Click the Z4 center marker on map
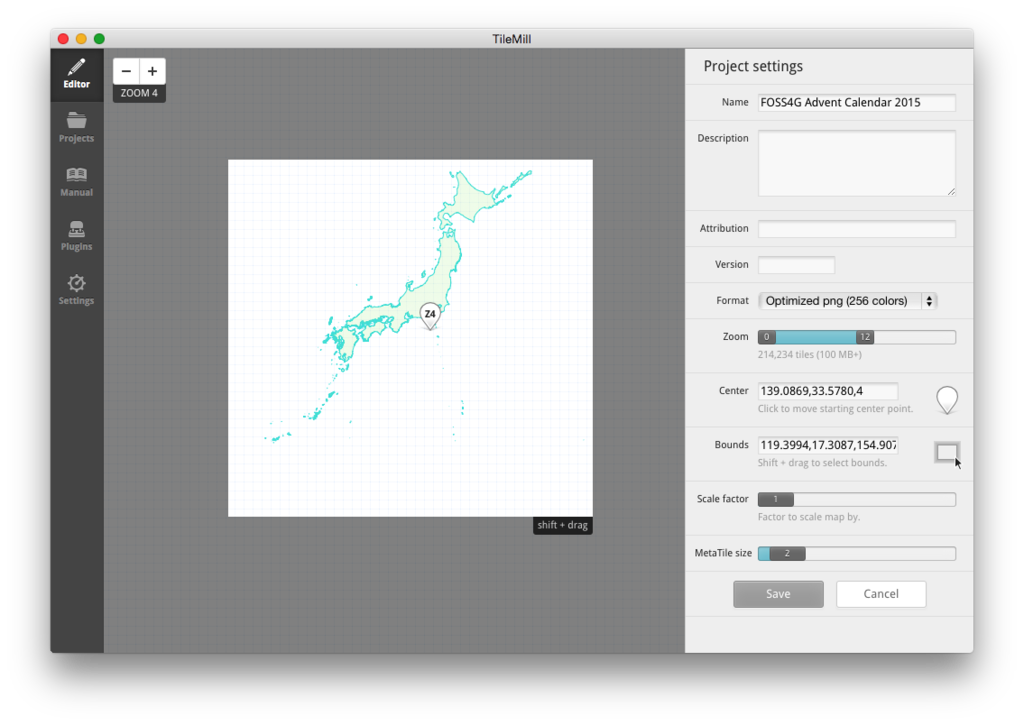Screen dimensions: 1024x725 [x=430, y=315]
